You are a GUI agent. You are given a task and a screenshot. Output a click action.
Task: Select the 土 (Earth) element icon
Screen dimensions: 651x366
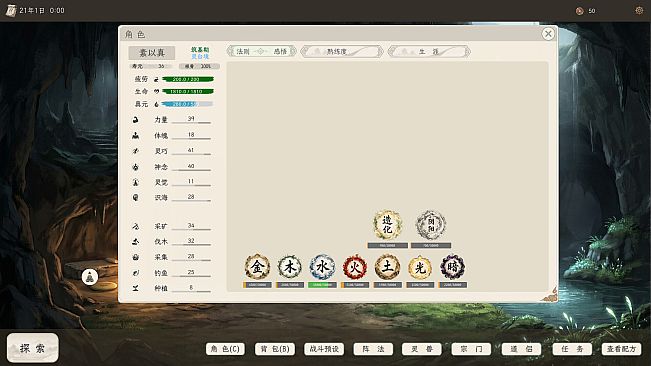click(x=387, y=267)
